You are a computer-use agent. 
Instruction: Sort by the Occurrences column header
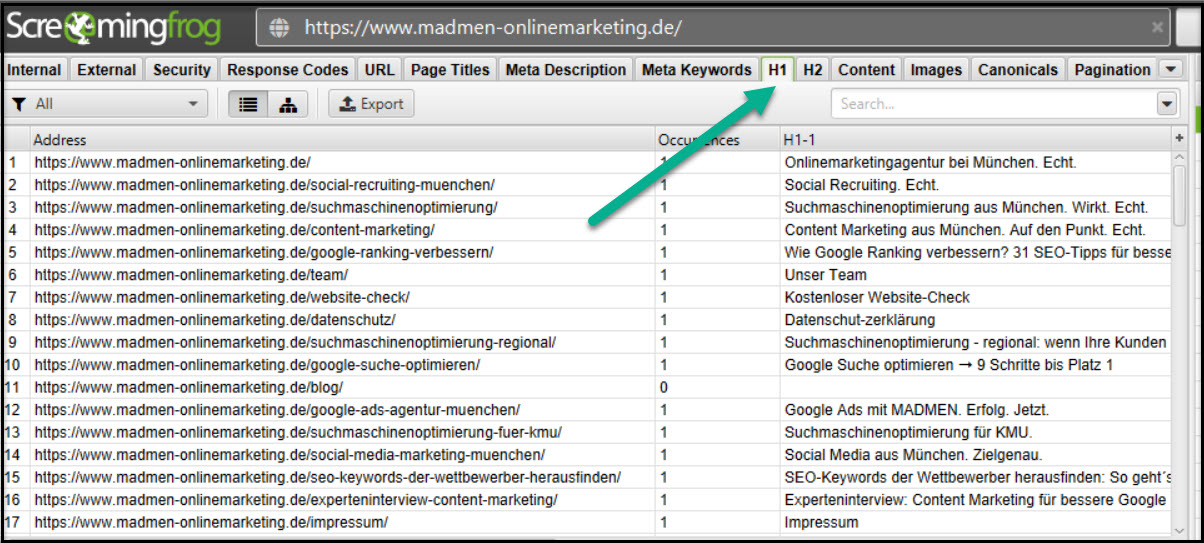pos(717,140)
